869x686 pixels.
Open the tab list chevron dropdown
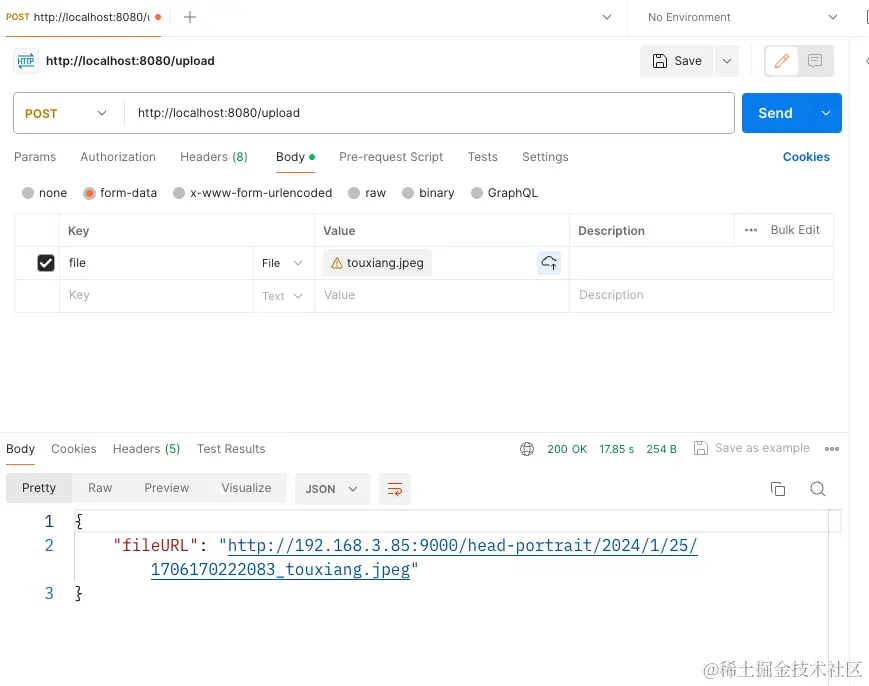tap(607, 17)
